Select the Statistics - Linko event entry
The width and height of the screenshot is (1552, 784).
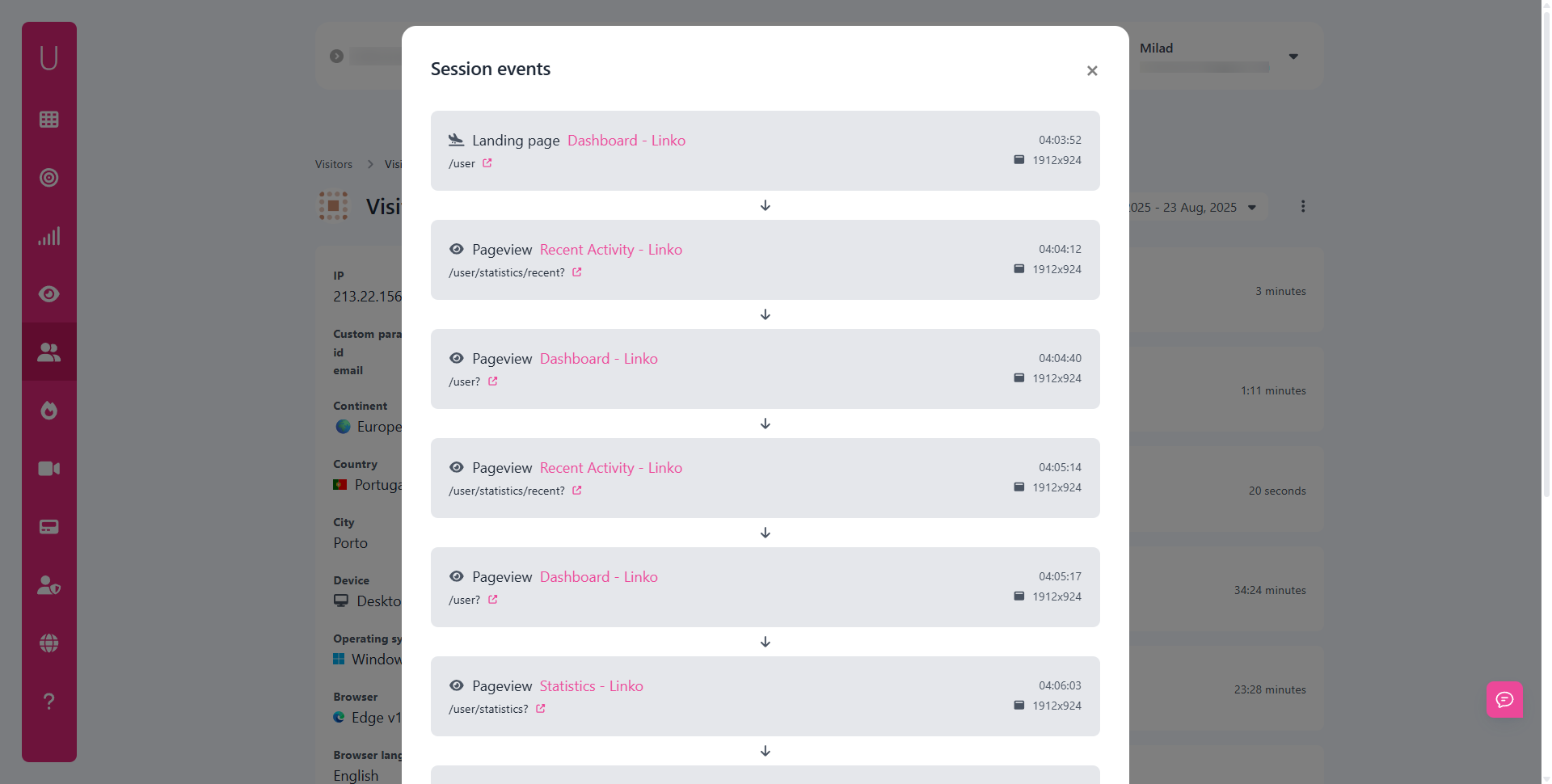(591, 685)
